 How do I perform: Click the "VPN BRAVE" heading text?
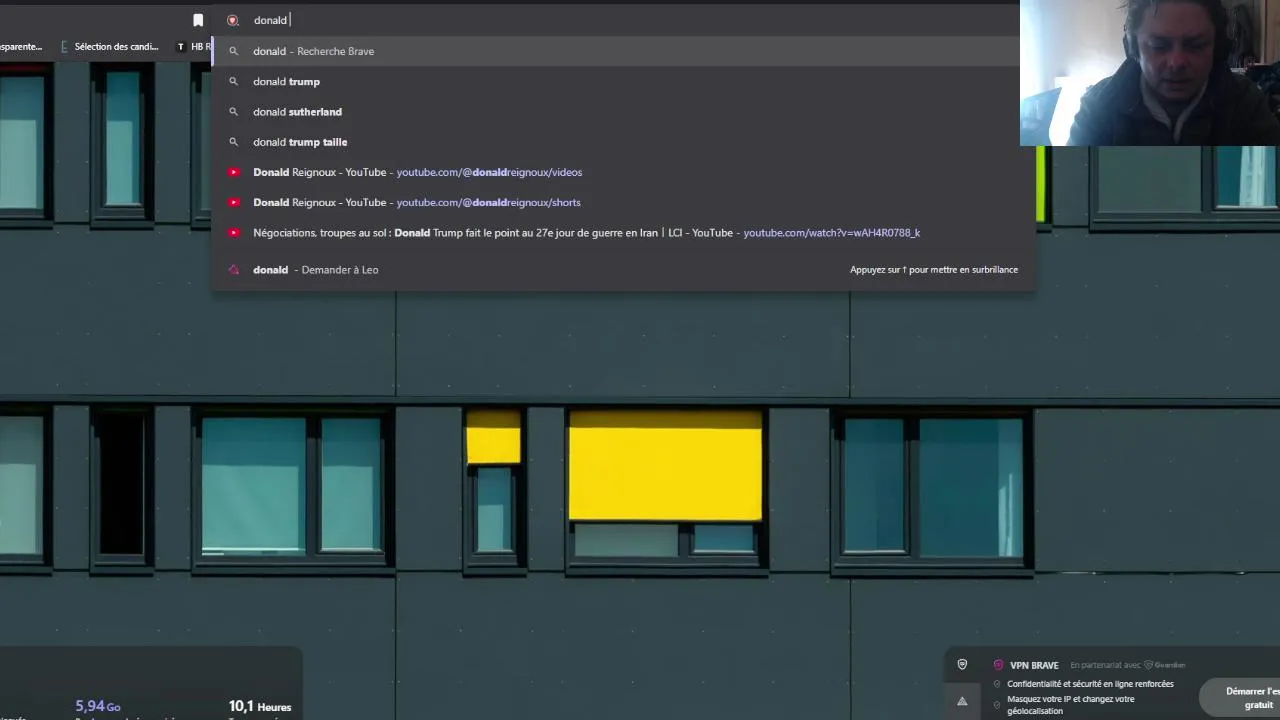pyautogui.click(x=1034, y=665)
